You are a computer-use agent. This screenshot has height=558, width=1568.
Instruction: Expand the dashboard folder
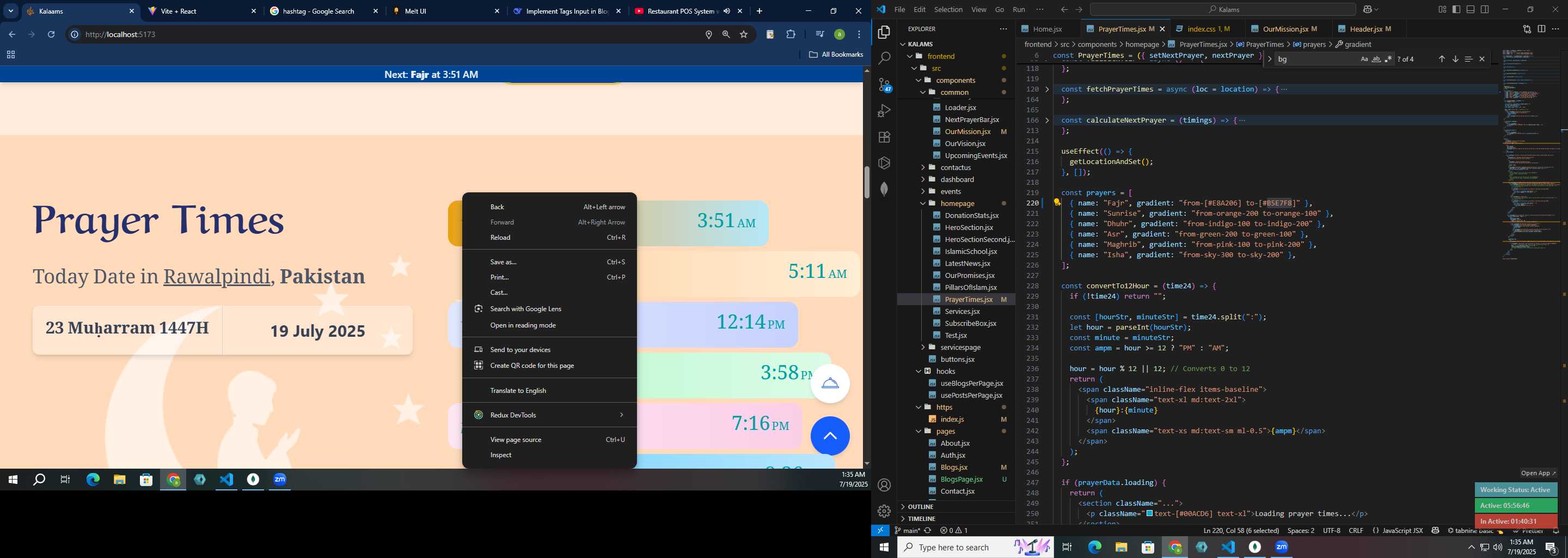tap(957, 180)
